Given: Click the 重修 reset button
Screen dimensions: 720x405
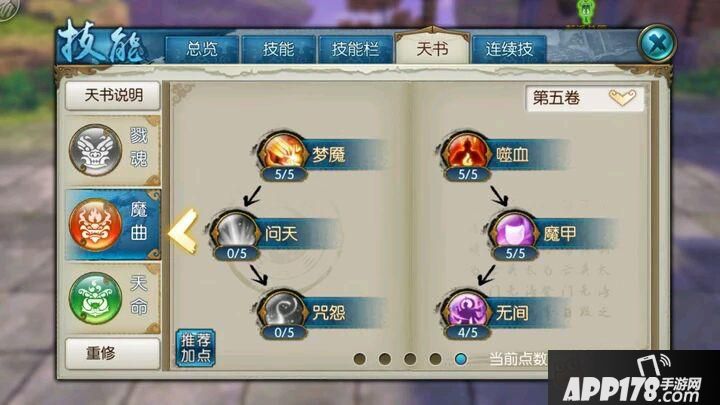Looking at the screenshot, I should (x=113, y=354).
